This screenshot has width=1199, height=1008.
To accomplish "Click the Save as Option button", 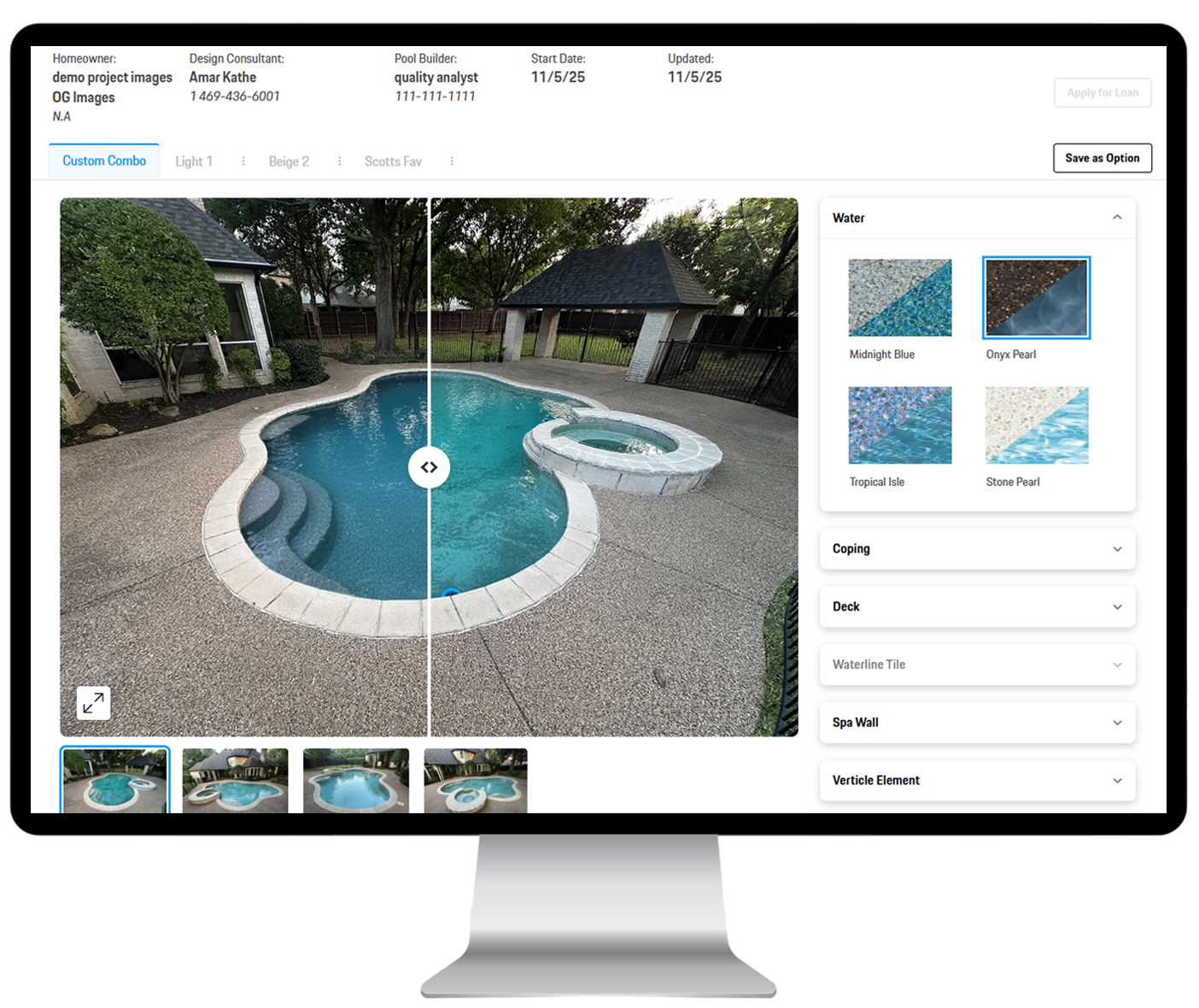I will (x=1102, y=158).
